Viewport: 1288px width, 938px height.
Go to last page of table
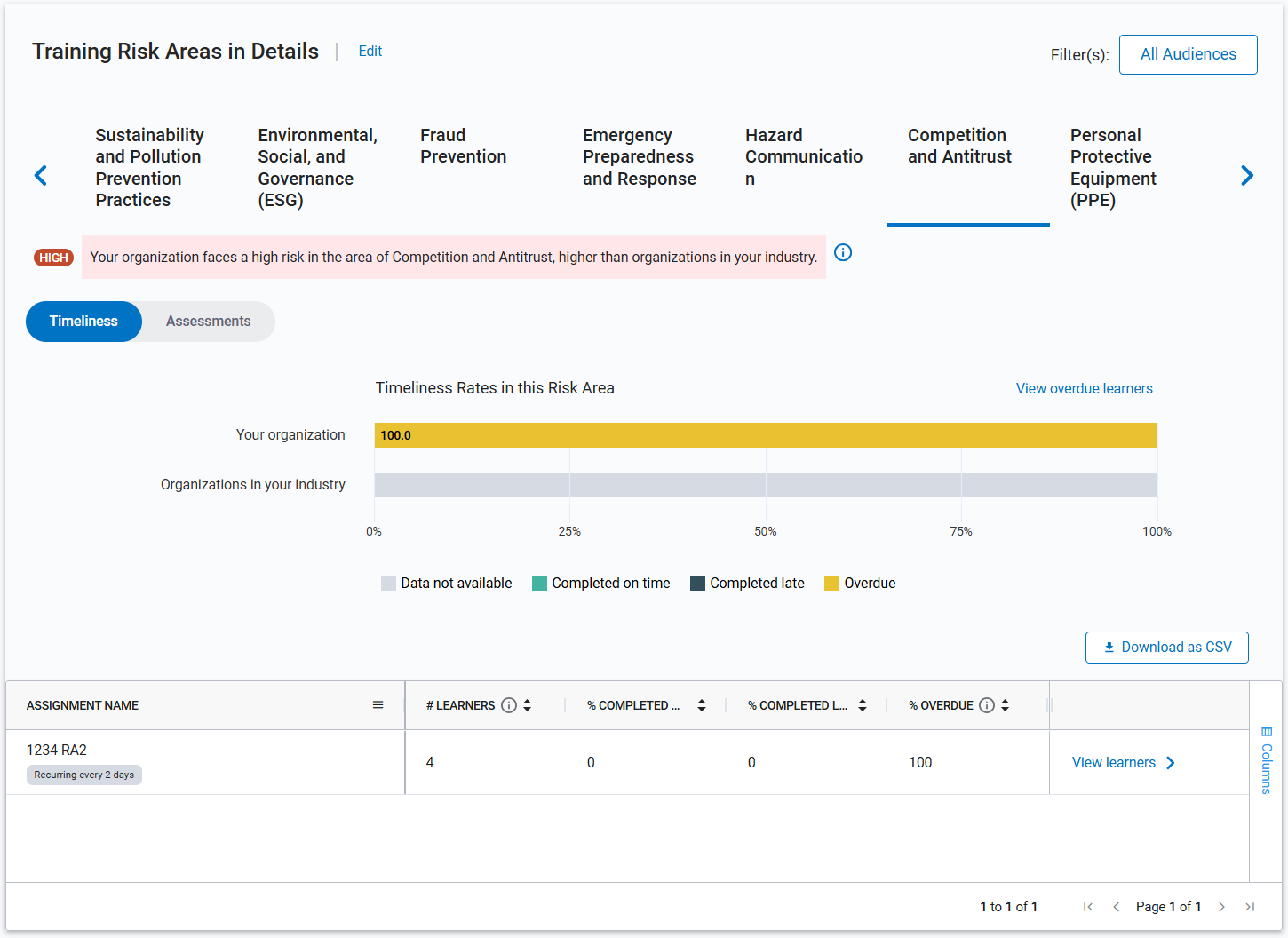pyautogui.click(x=1250, y=907)
